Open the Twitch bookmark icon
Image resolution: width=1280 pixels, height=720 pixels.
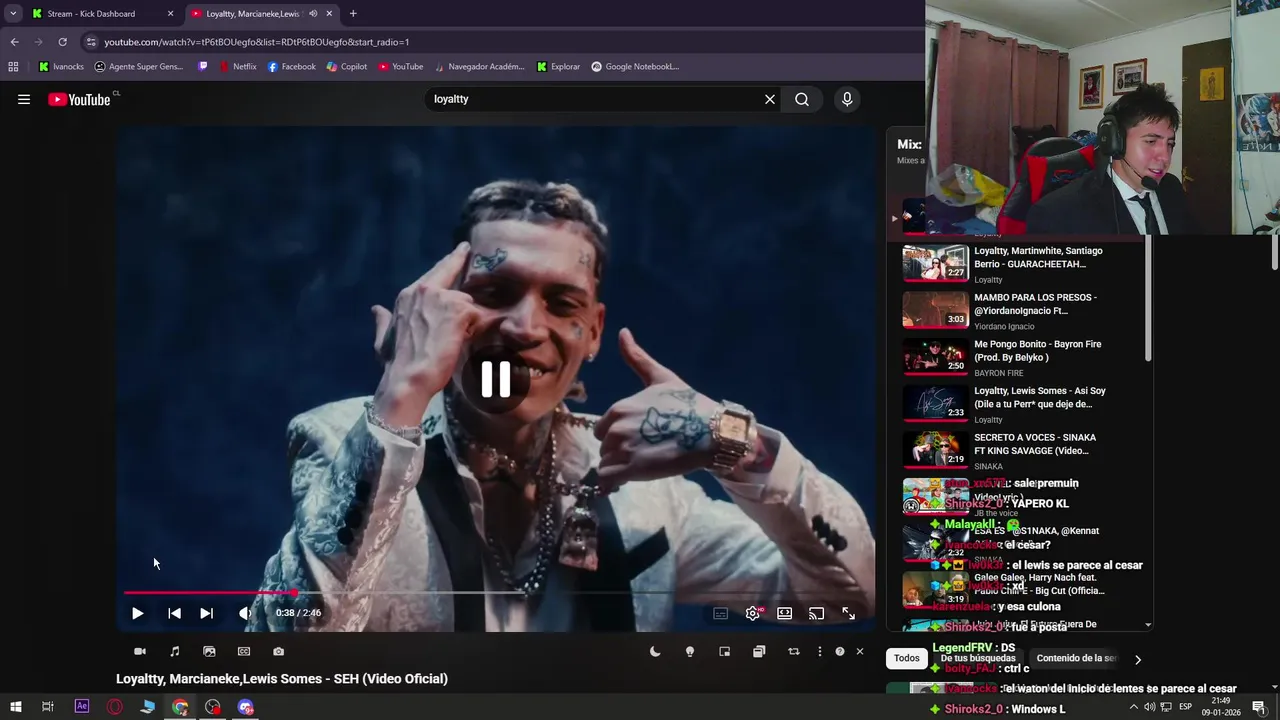tap(203, 67)
